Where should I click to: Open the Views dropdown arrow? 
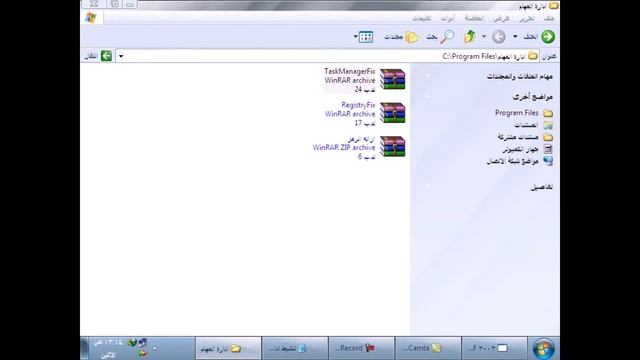(356, 37)
